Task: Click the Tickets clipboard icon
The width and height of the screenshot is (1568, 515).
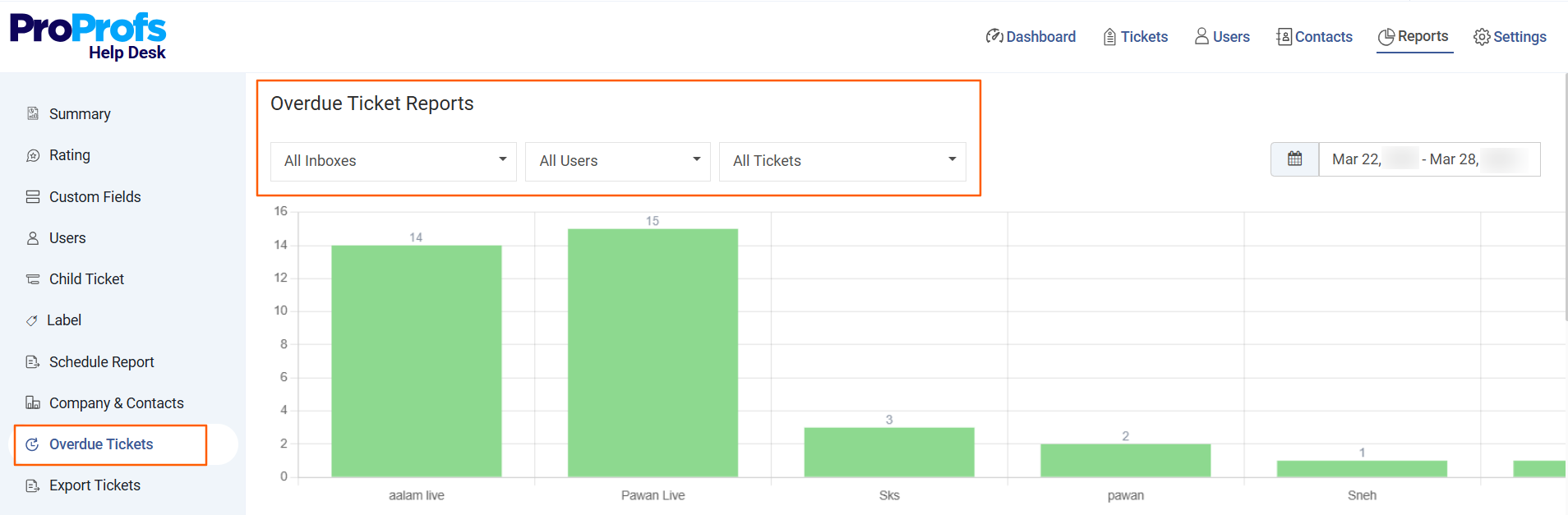Action: [1109, 36]
